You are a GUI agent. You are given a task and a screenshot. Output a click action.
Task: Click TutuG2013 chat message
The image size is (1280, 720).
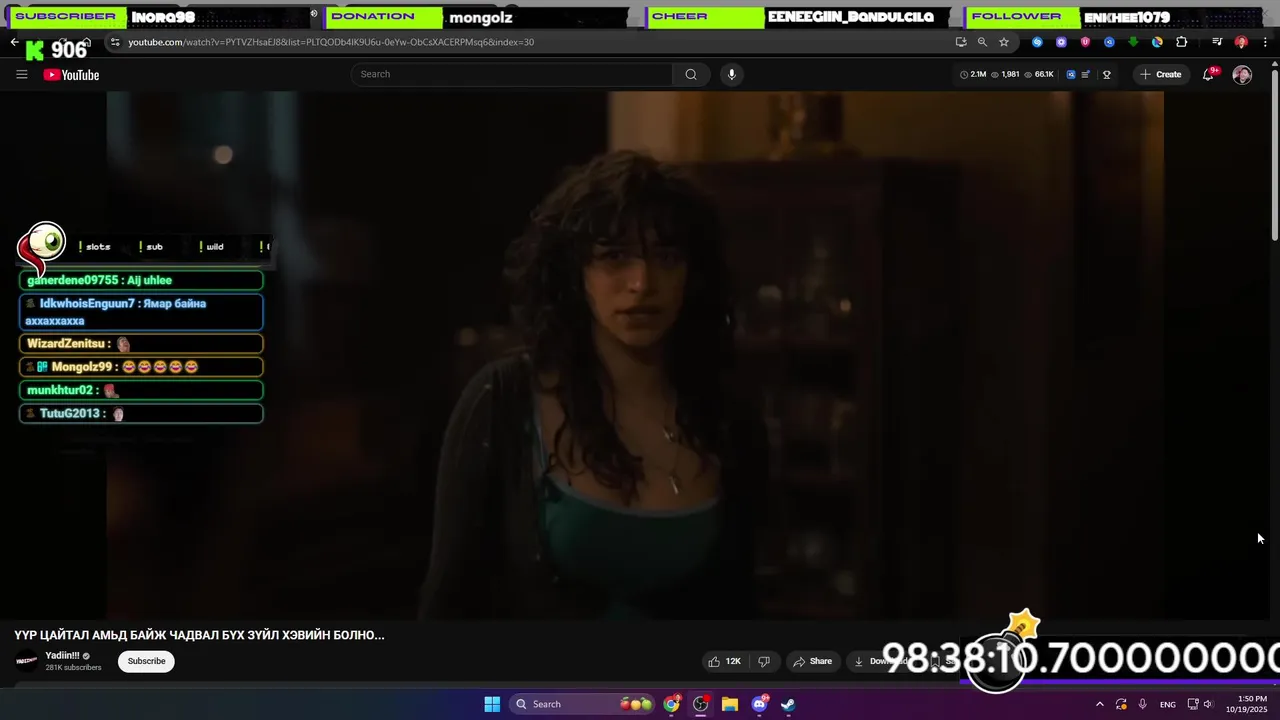click(141, 414)
